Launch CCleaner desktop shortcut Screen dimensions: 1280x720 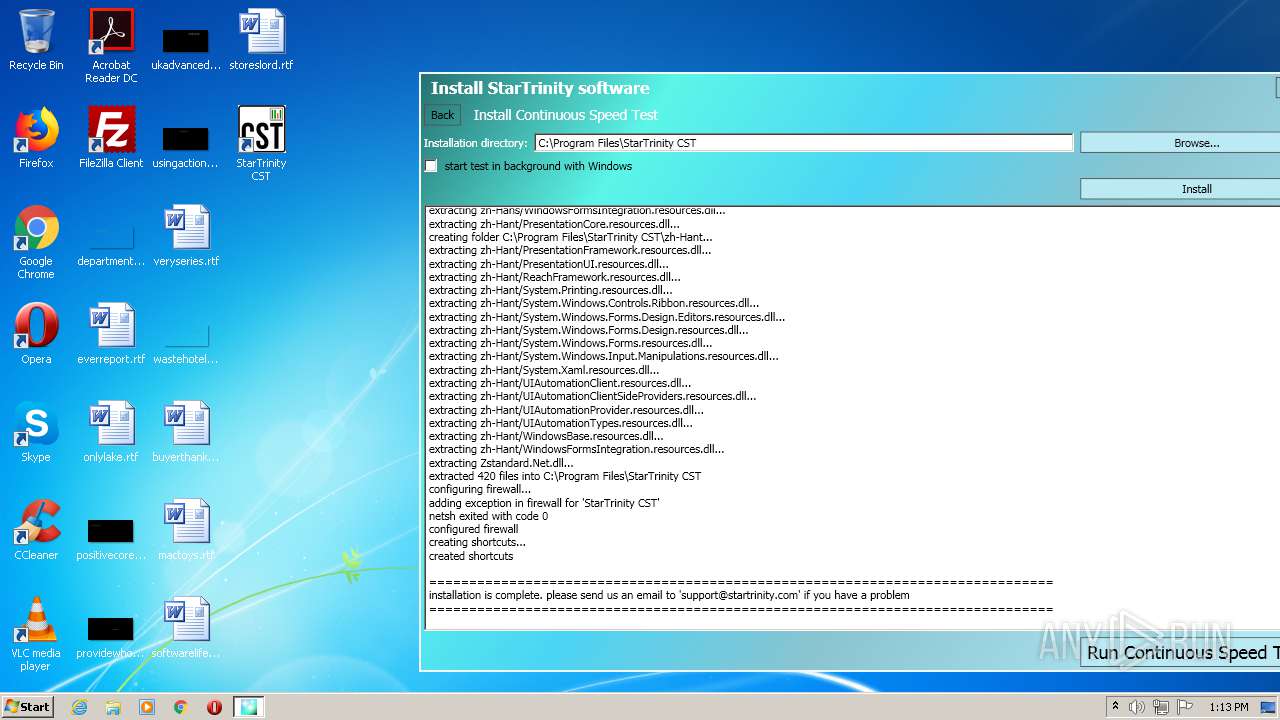[36, 530]
